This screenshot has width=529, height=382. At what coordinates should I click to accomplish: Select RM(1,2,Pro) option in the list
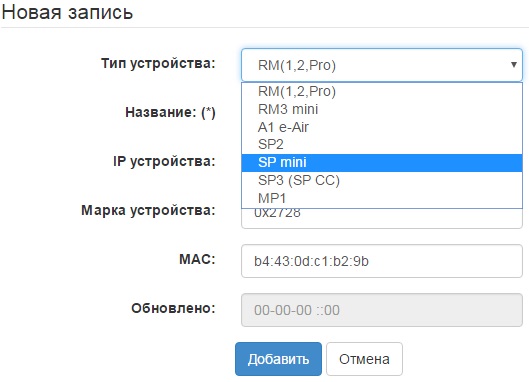click(x=382, y=91)
